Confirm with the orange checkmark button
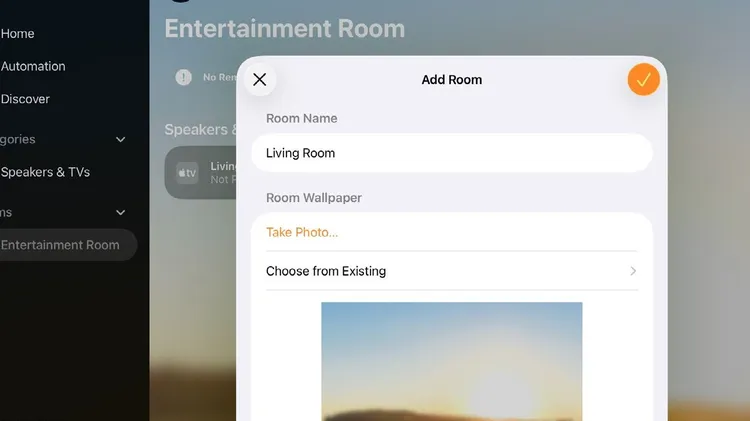 pos(643,80)
